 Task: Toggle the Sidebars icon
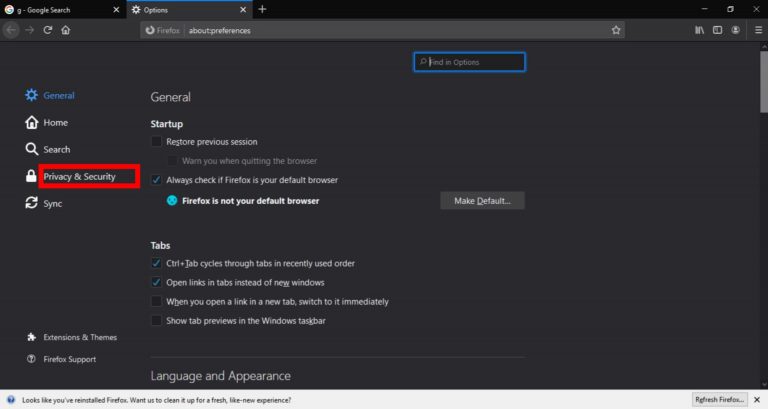click(x=717, y=30)
